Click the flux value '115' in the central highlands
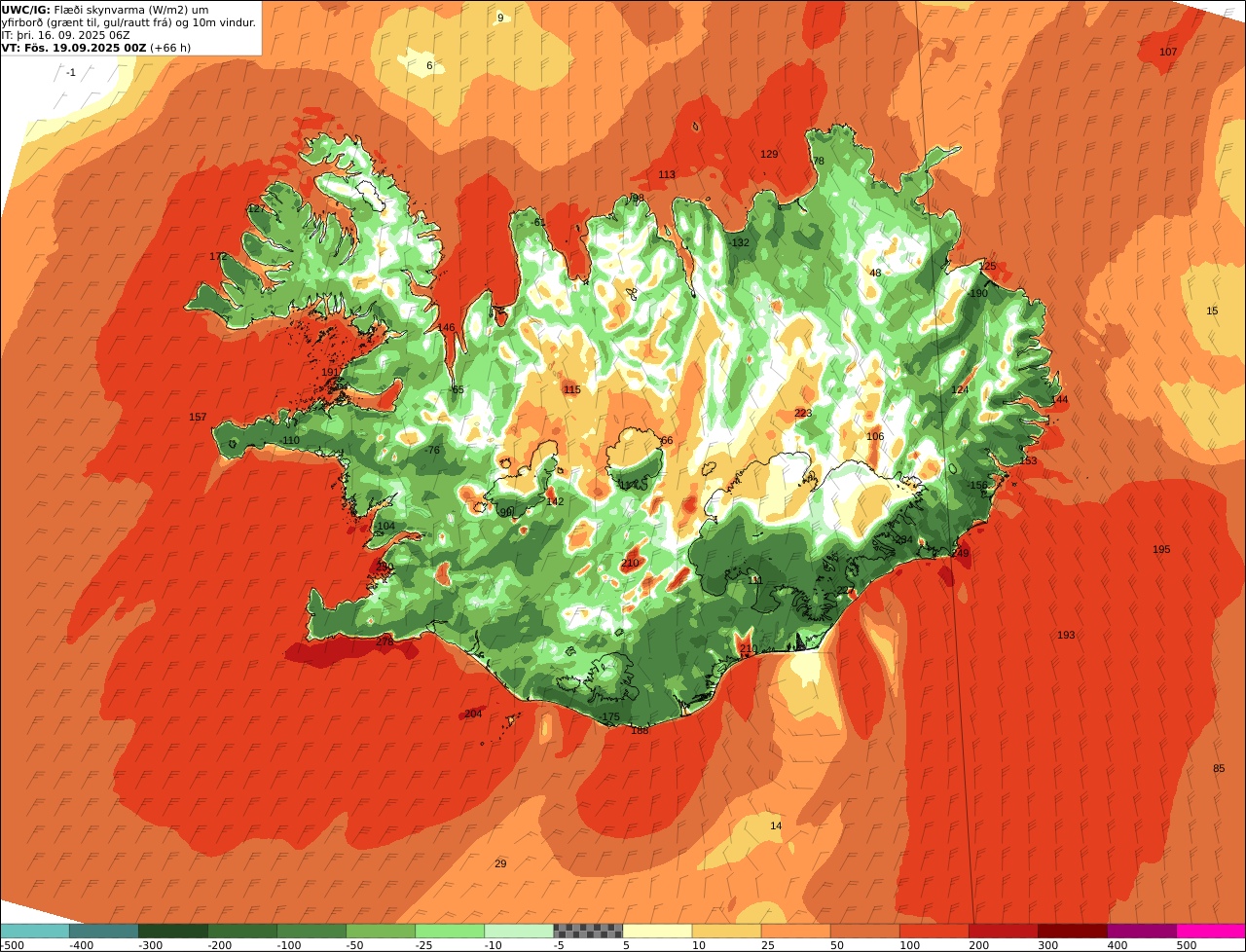 572,389
